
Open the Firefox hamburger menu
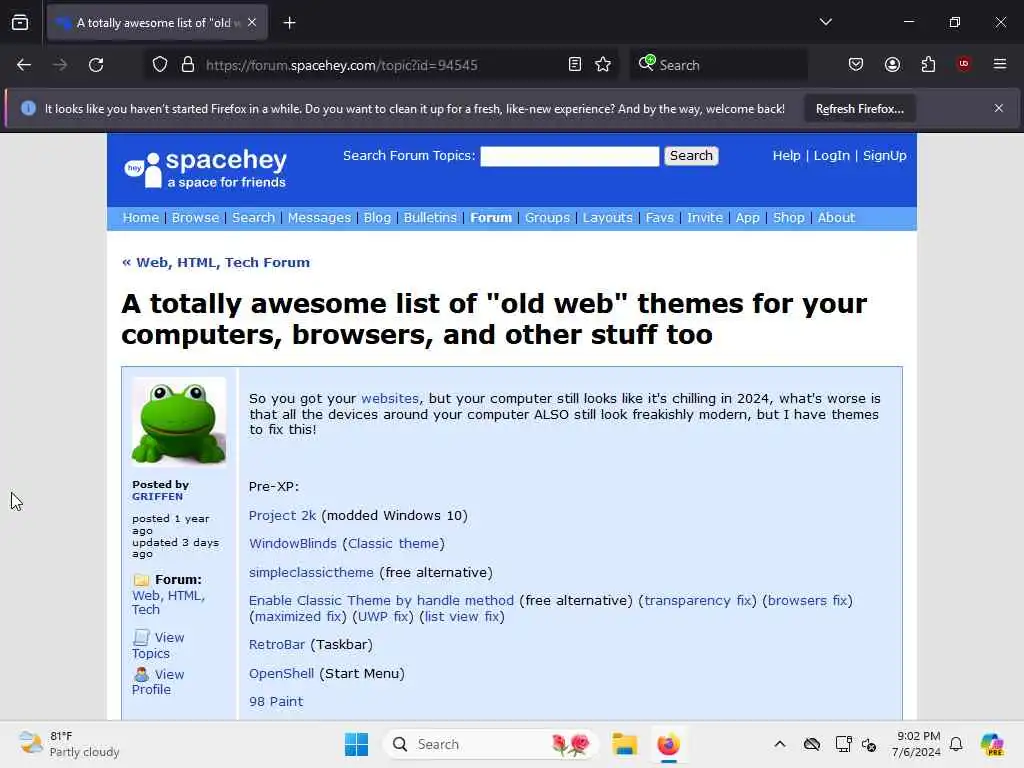click(x=1000, y=64)
